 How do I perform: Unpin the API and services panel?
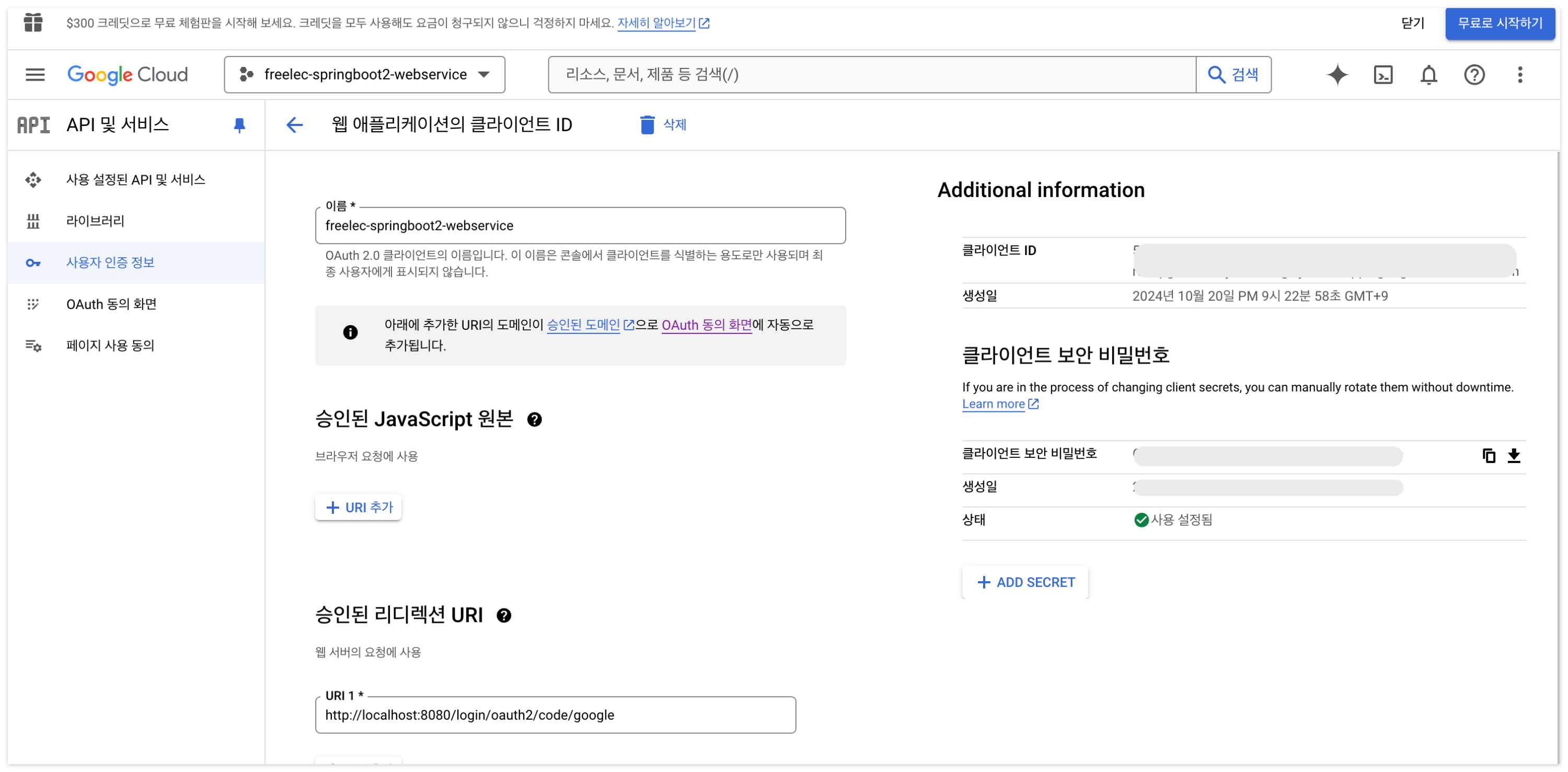coord(239,125)
